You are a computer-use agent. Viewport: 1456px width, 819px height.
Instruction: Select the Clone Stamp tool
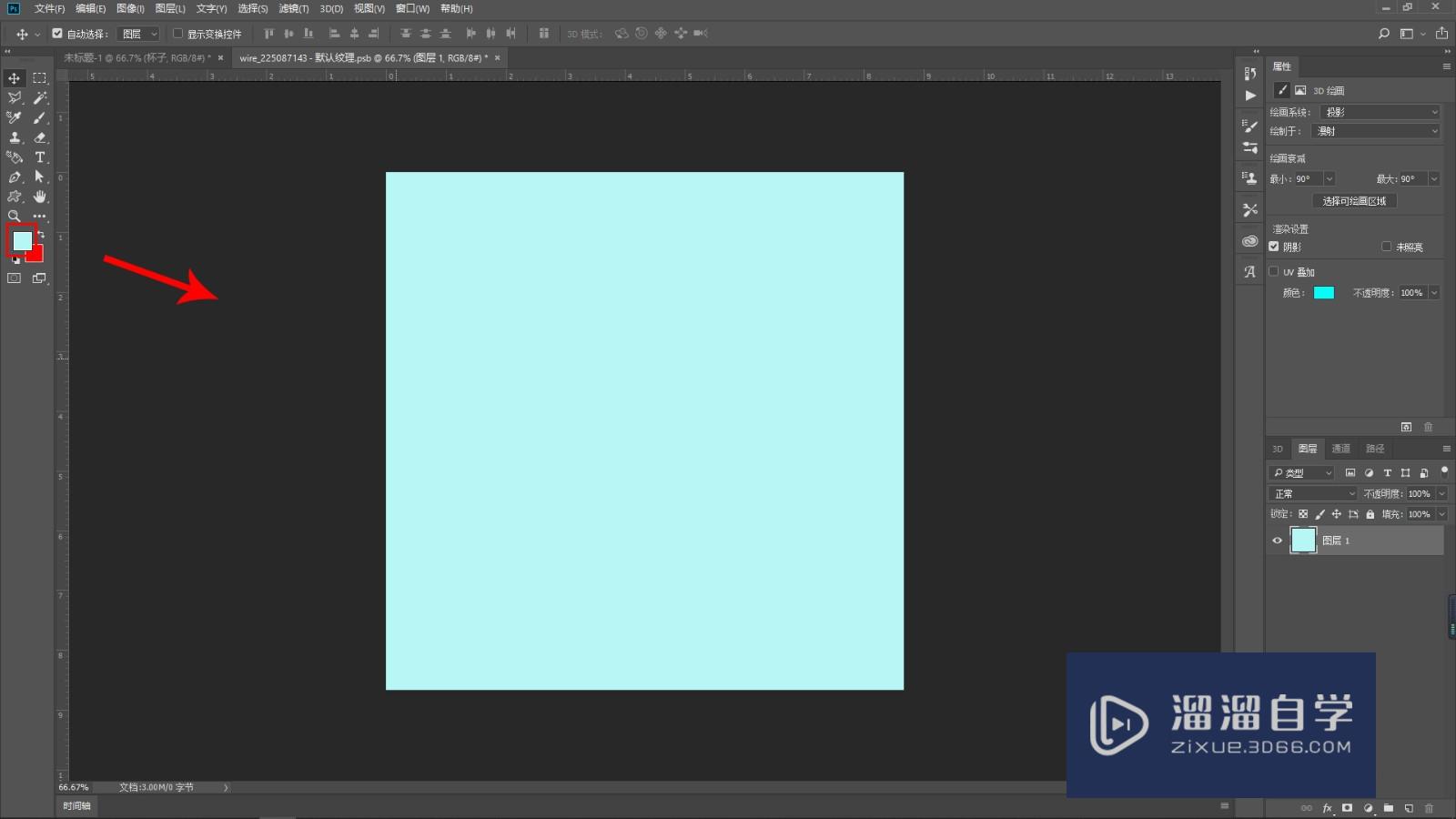tap(15, 137)
